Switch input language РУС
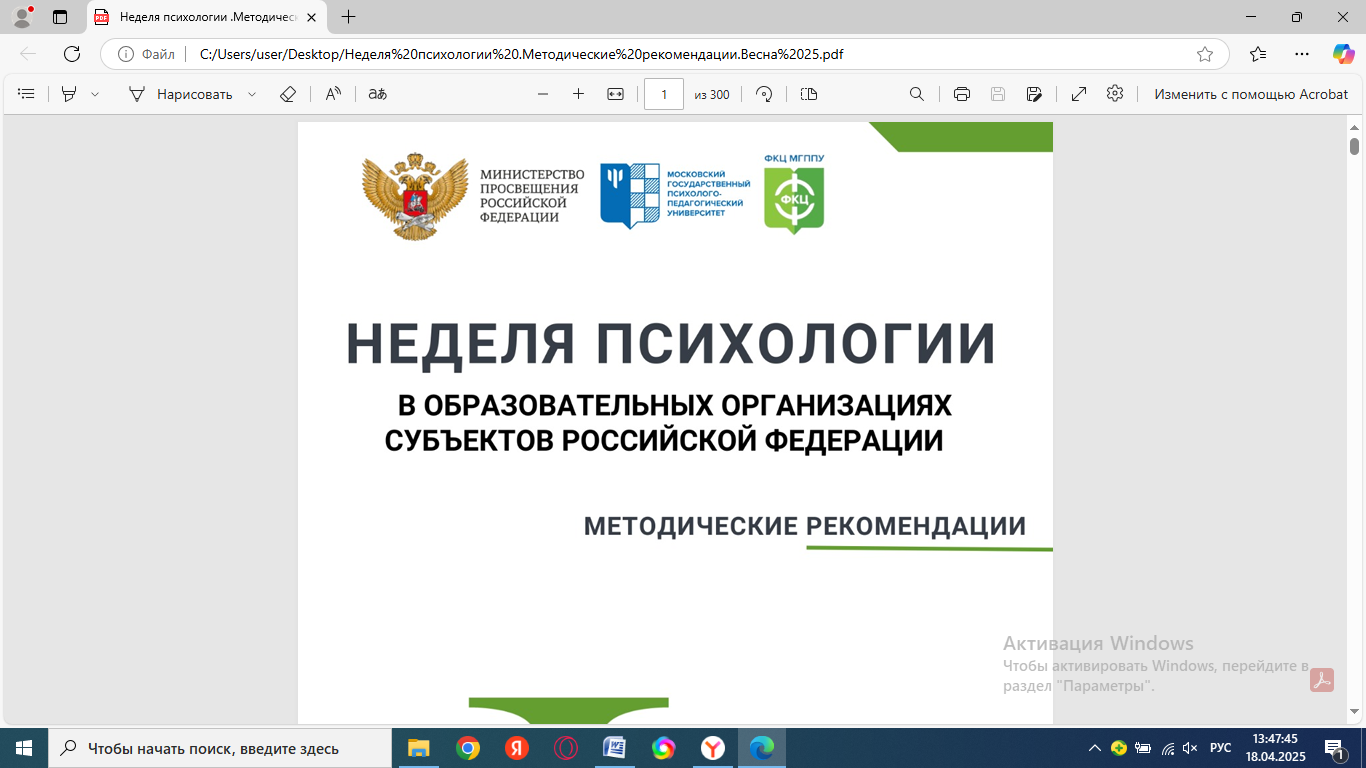The width and height of the screenshot is (1366, 768). tap(1220, 748)
